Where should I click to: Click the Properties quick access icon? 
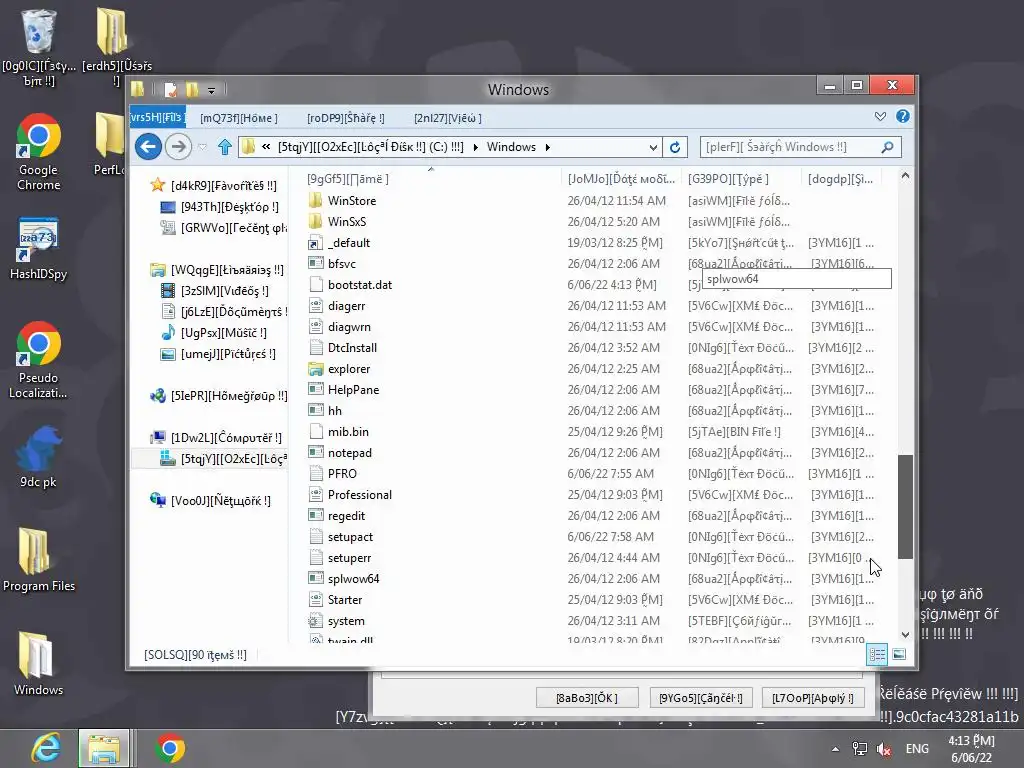pyautogui.click(x=170, y=89)
